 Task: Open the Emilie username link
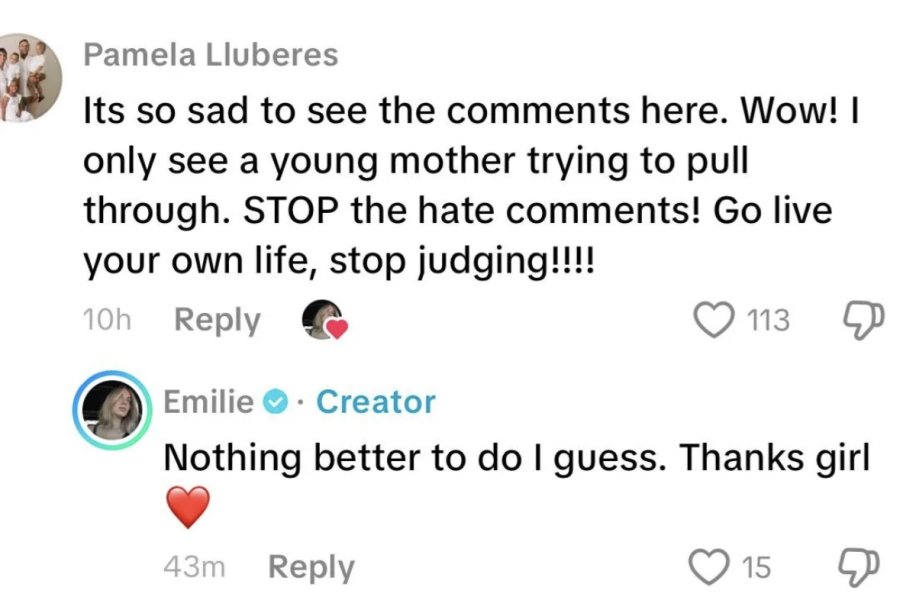tap(208, 401)
